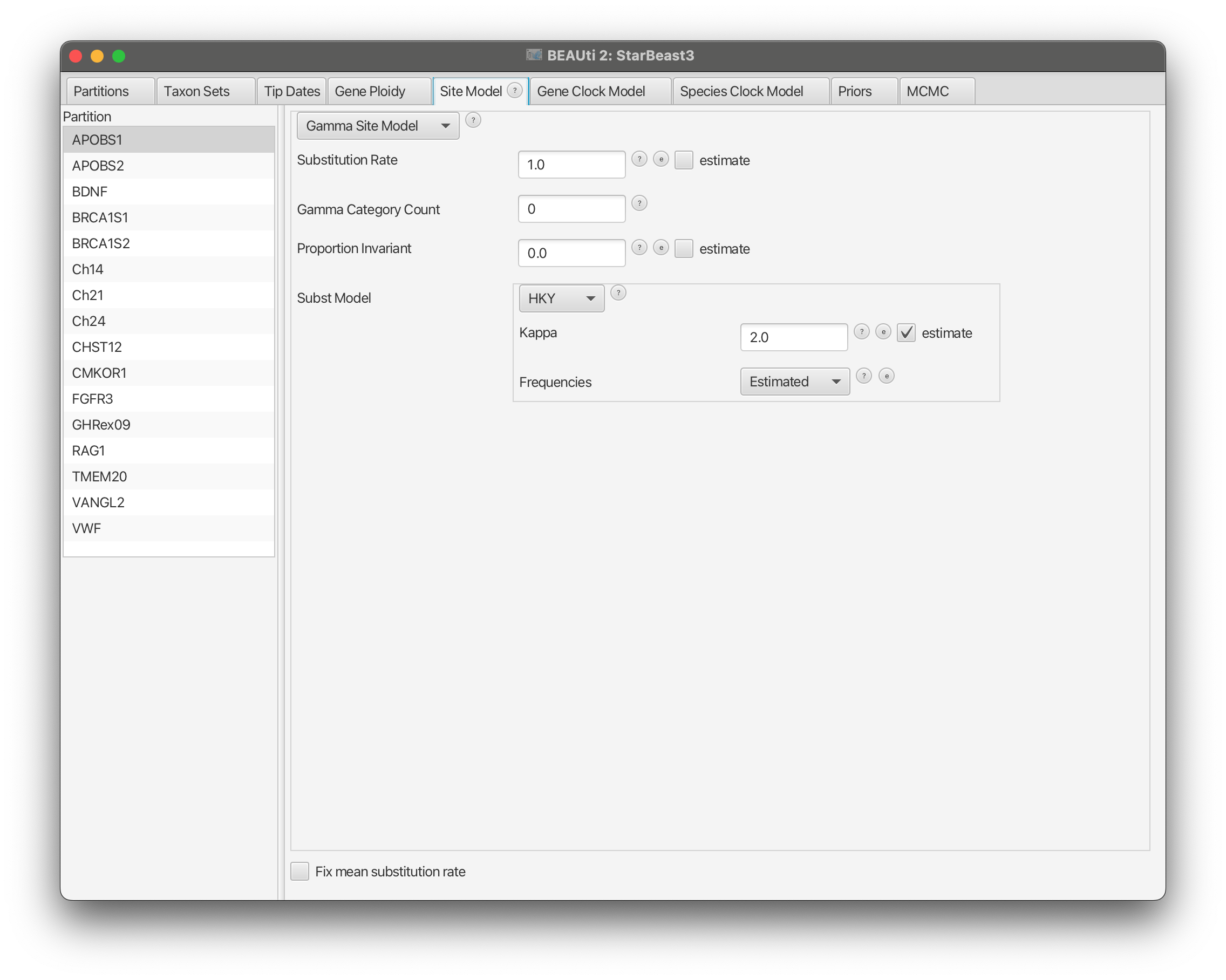
Task: Click help icon on Site Model tab
Action: click(515, 91)
